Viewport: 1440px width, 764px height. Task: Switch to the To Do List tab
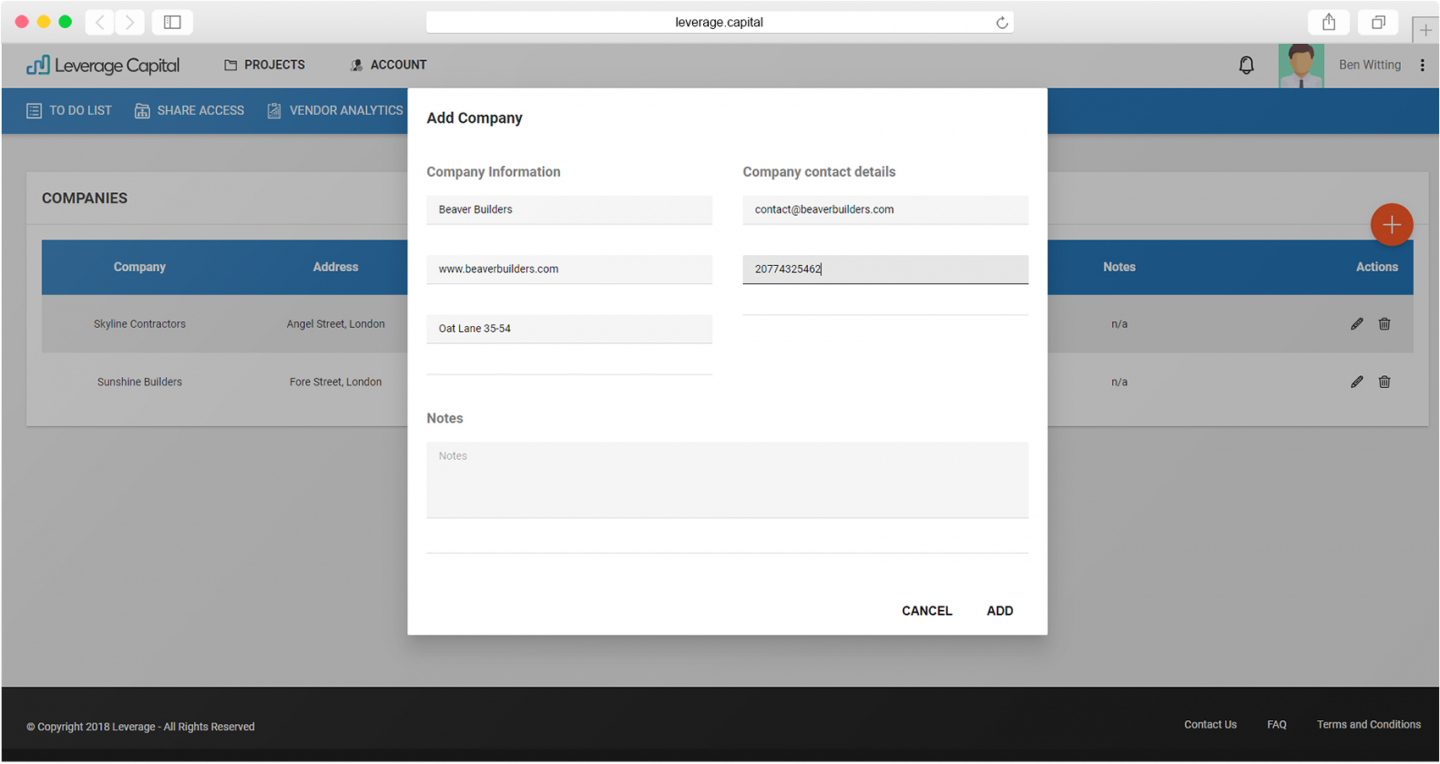pos(69,111)
